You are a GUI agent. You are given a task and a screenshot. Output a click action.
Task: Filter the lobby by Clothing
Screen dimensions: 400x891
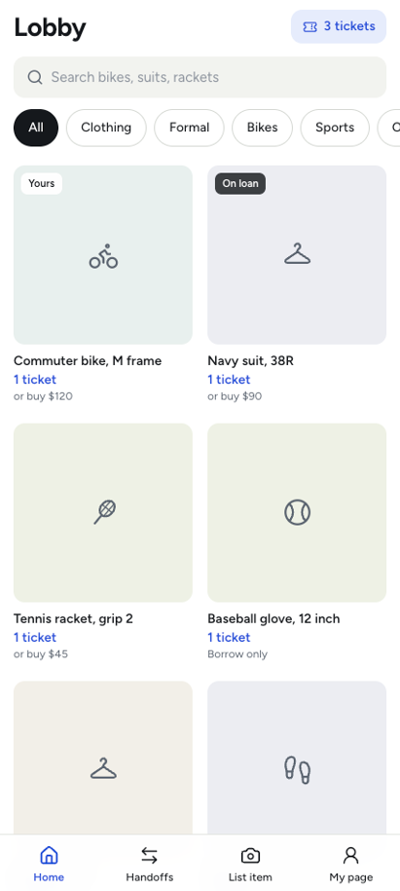pos(106,127)
